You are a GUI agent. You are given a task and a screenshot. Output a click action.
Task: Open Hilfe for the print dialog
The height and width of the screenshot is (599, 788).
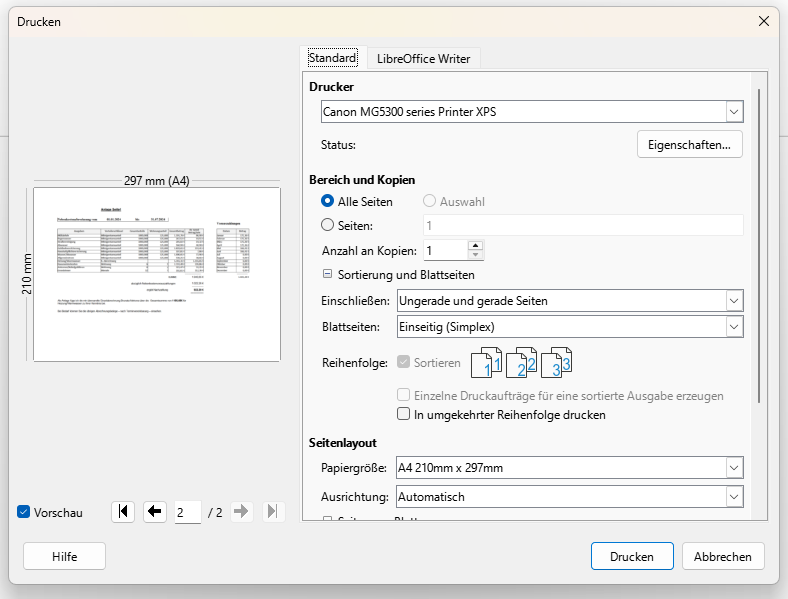coord(64,556)
